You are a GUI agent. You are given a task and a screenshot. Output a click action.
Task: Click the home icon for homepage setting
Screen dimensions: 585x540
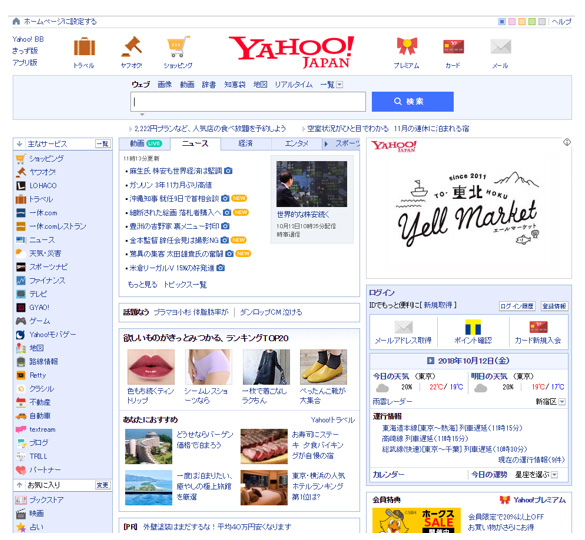pyautogui.click(x=16, y=21)
